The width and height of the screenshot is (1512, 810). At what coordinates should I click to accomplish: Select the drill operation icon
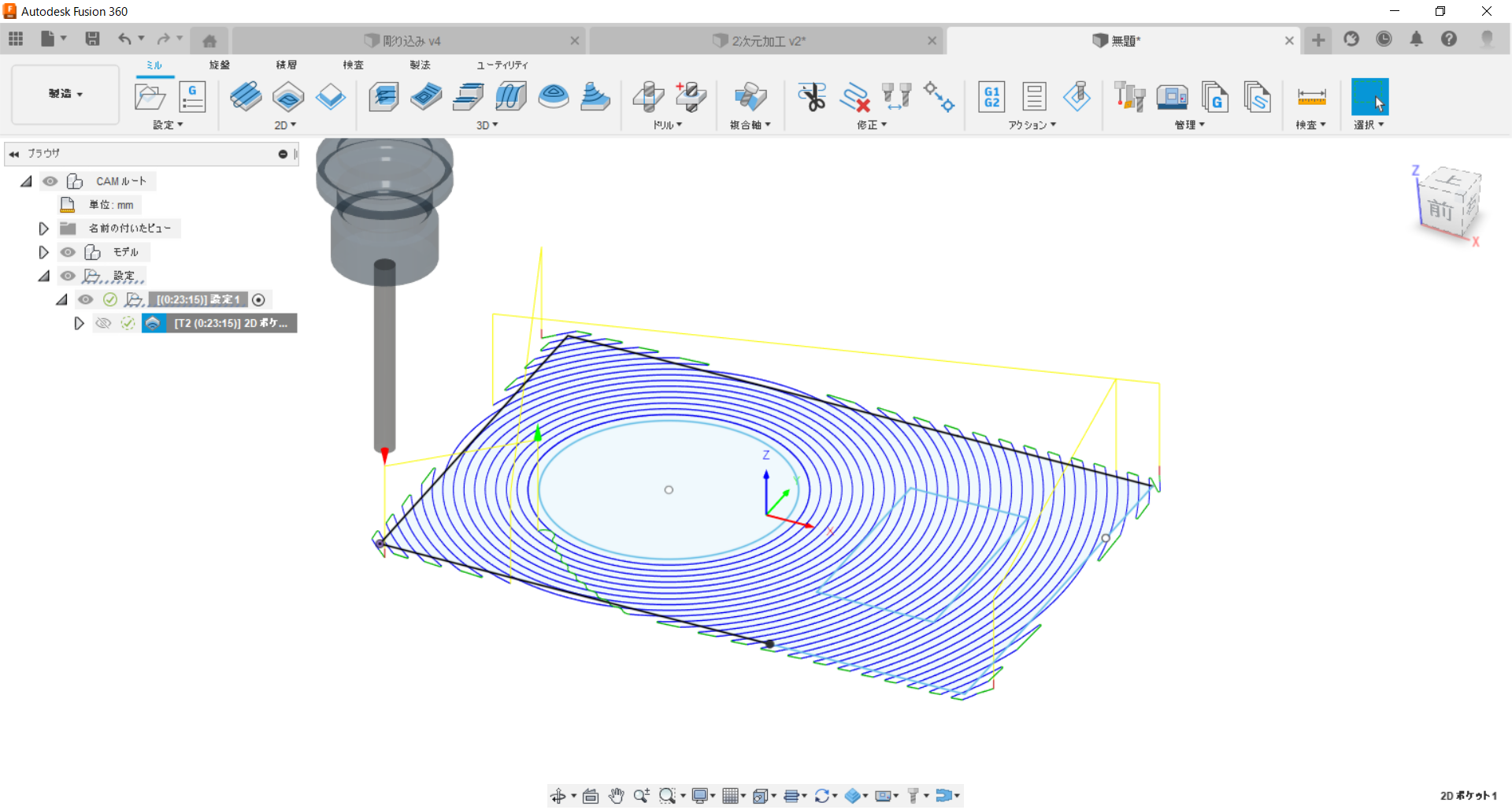click(648, 97)
